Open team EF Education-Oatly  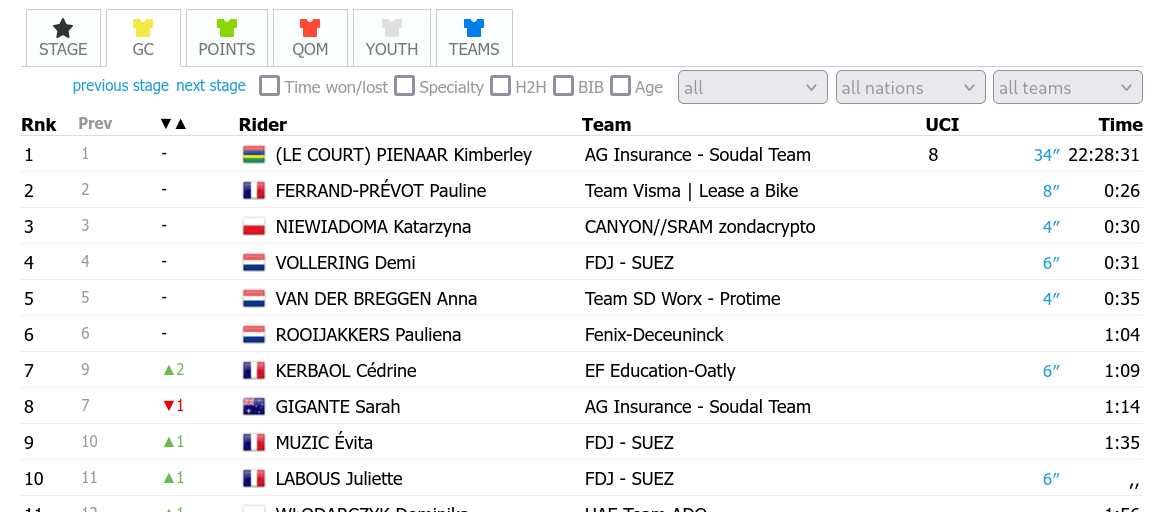pos(660,371)
